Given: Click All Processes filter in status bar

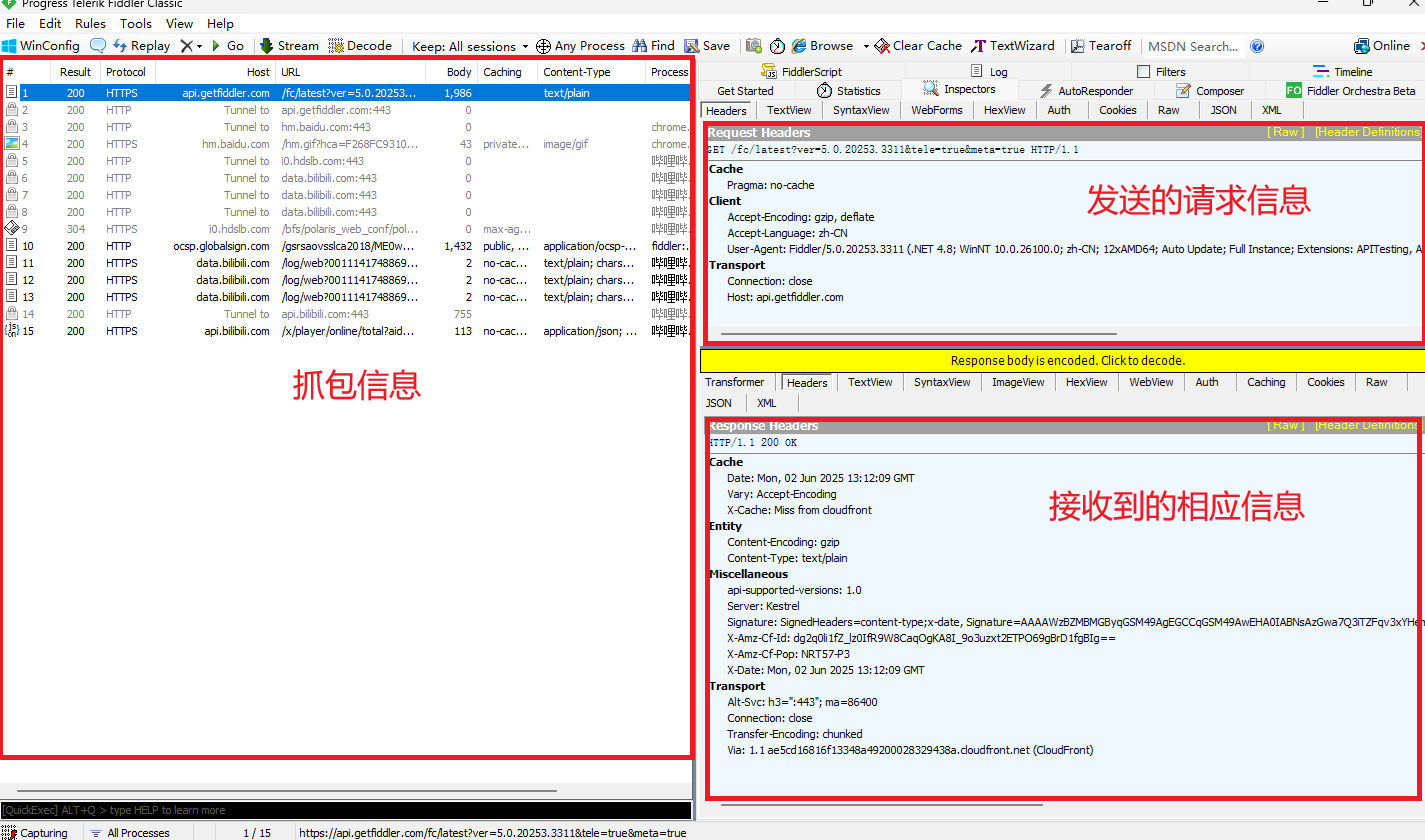Looking at the screenshot, I should (128, 832).
